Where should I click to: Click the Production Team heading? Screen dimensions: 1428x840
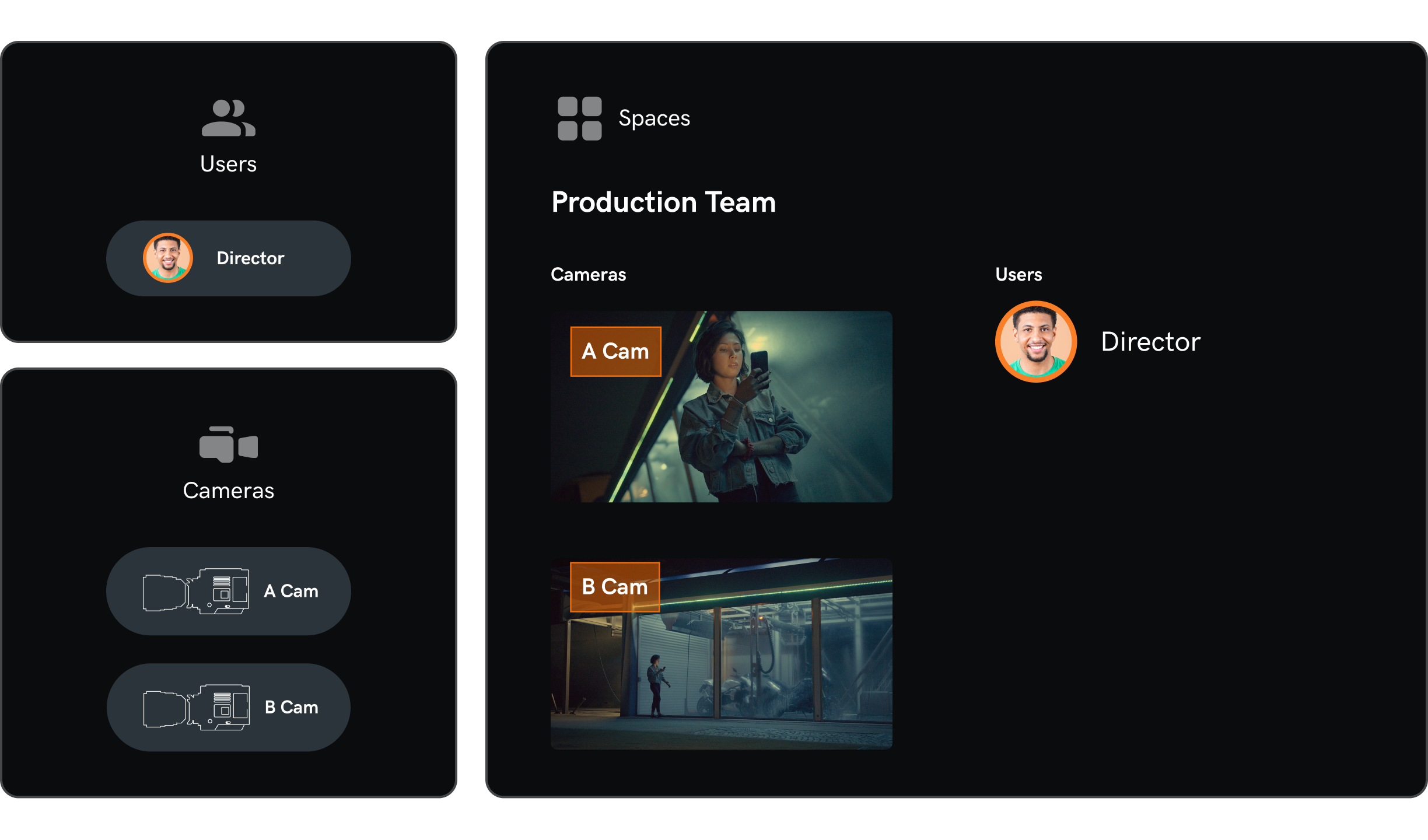663,202
